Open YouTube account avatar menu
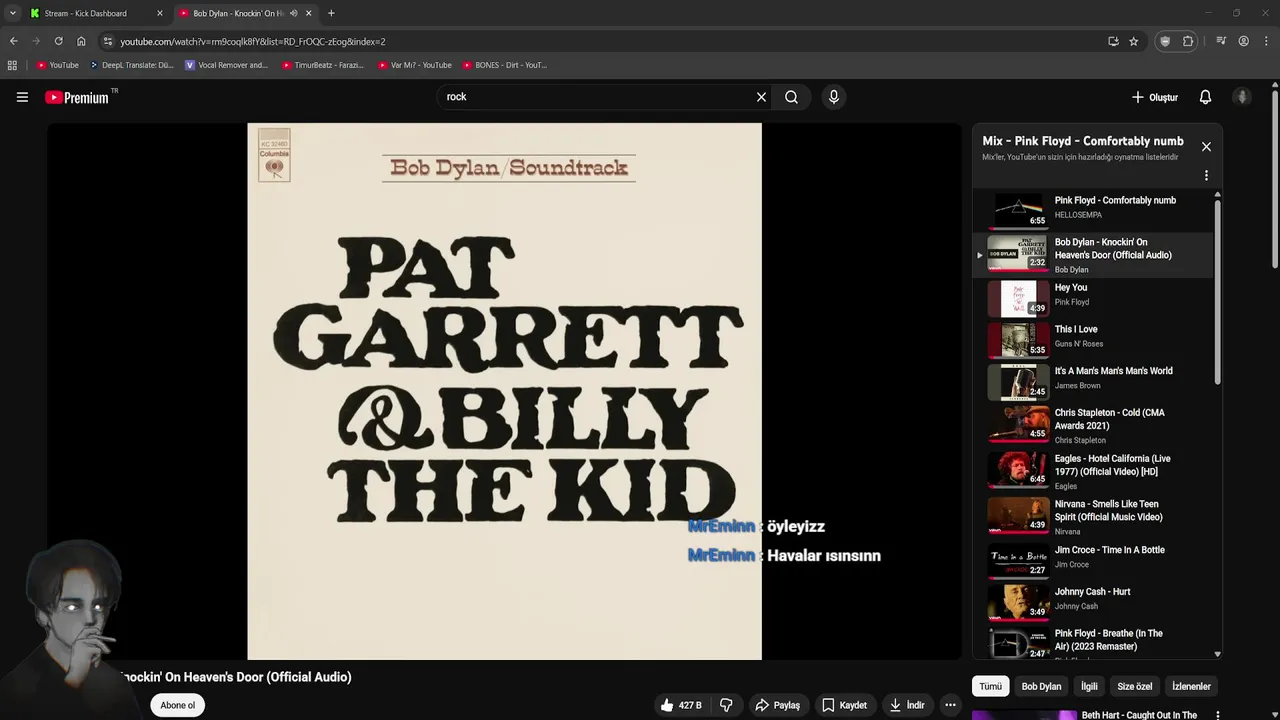 (x=1242, y=97)
